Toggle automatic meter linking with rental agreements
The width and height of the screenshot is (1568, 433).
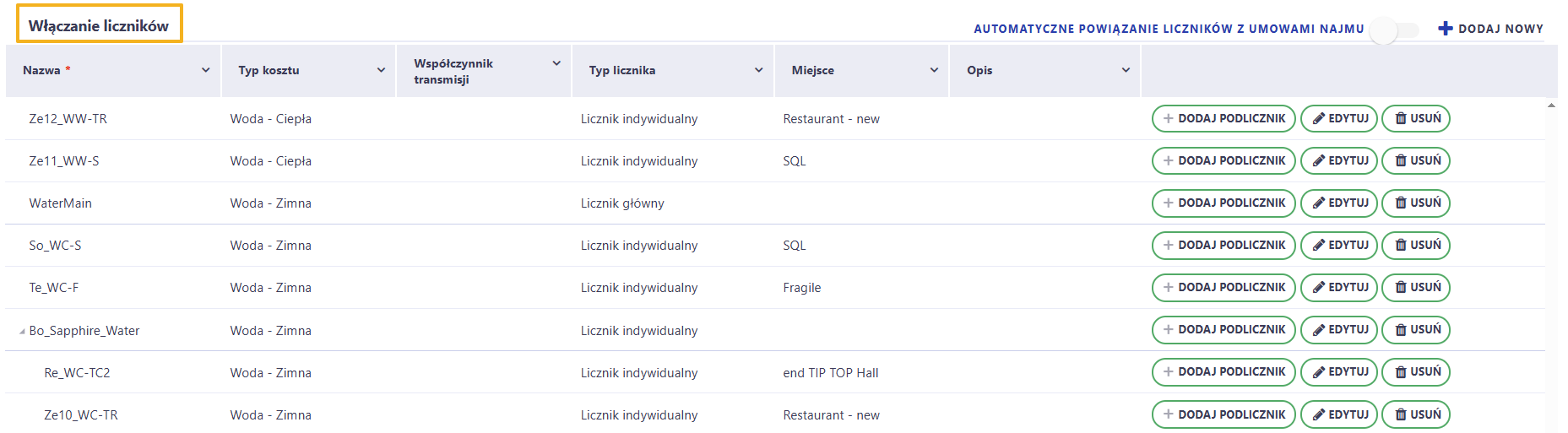pyautogui.click(x=1394, y=30)
